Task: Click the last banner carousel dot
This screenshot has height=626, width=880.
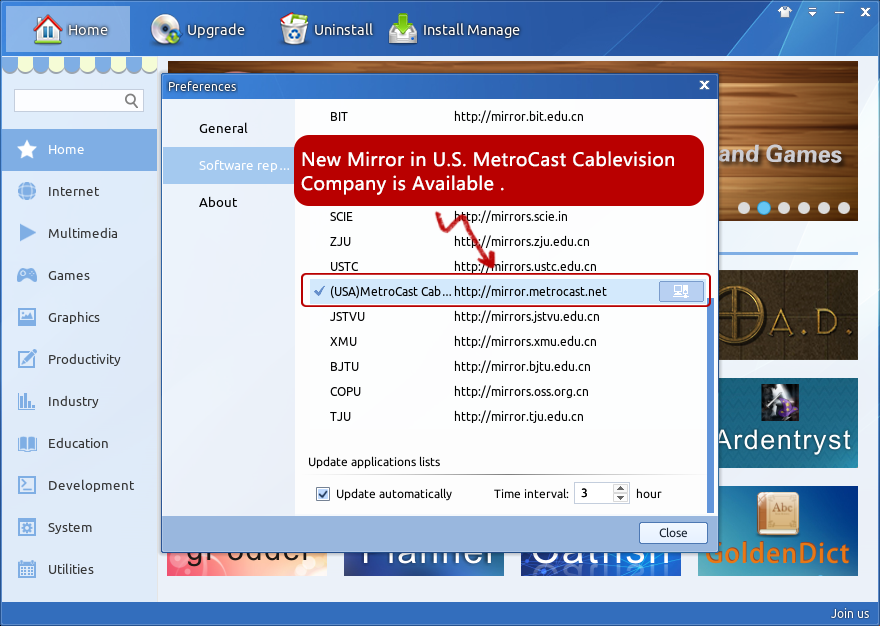Action: tap(844, 208)
